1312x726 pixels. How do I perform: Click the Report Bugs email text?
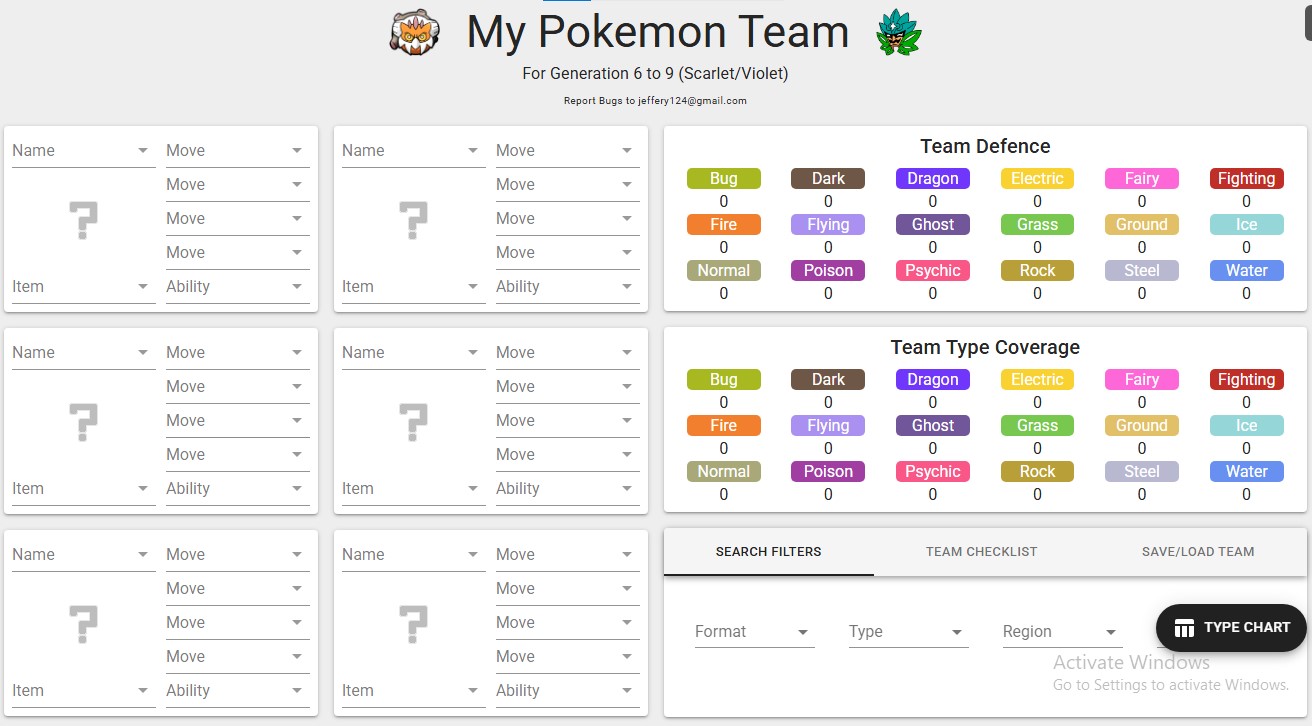tap(655, 101)
